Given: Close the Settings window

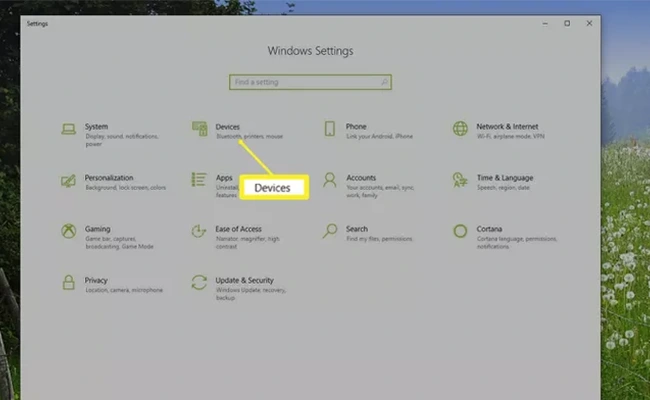Looking at the screenshot, I should [589, 24].
